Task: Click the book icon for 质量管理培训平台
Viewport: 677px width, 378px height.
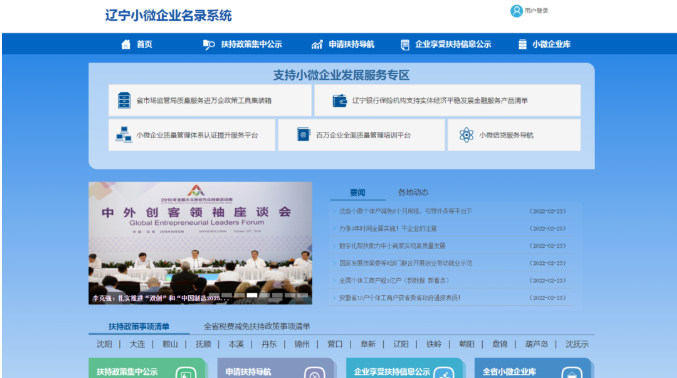Action: pyautogui.click(x=304, y=134)
